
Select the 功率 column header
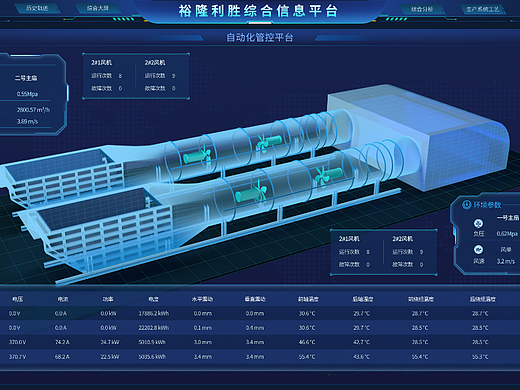pyautogui.click(x=108, y=299)
